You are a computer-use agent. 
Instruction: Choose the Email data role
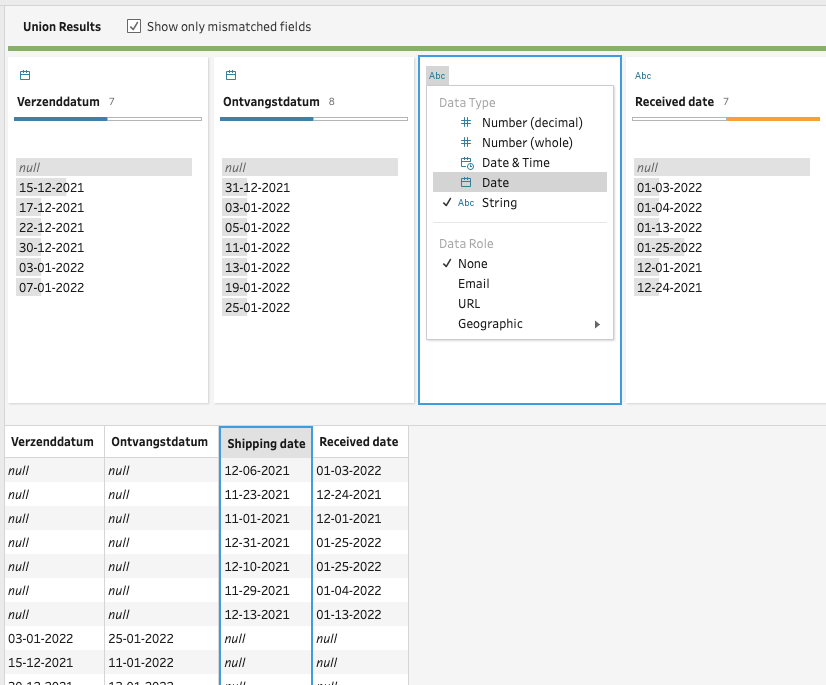474,284
